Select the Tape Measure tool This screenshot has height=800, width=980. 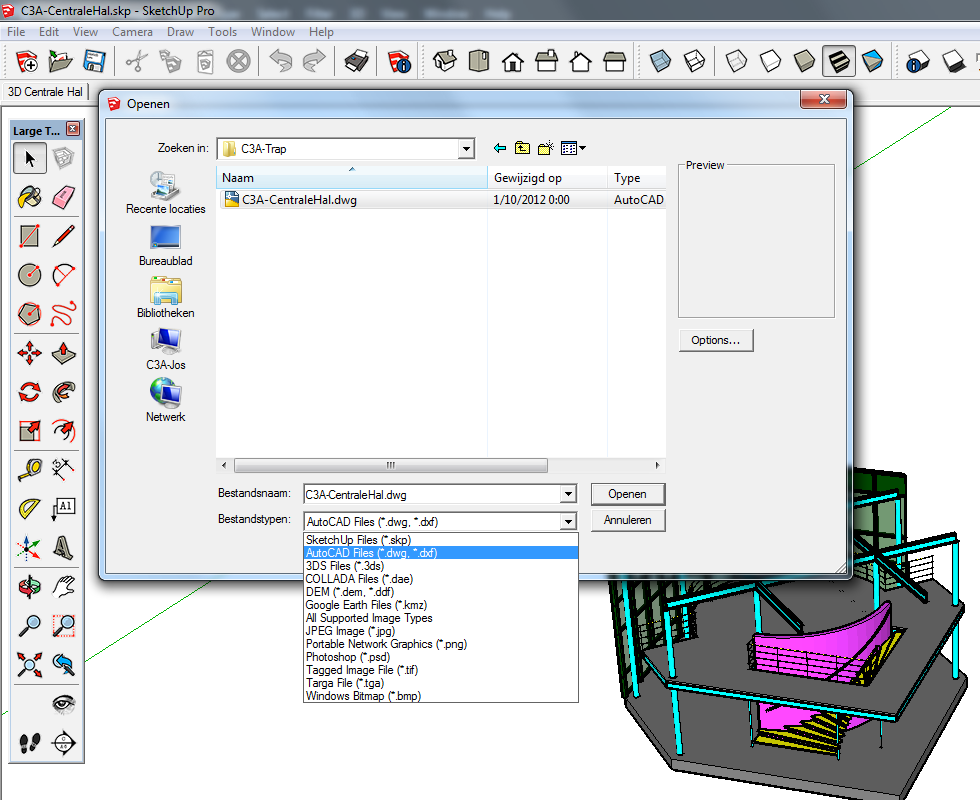pos(29,469)
